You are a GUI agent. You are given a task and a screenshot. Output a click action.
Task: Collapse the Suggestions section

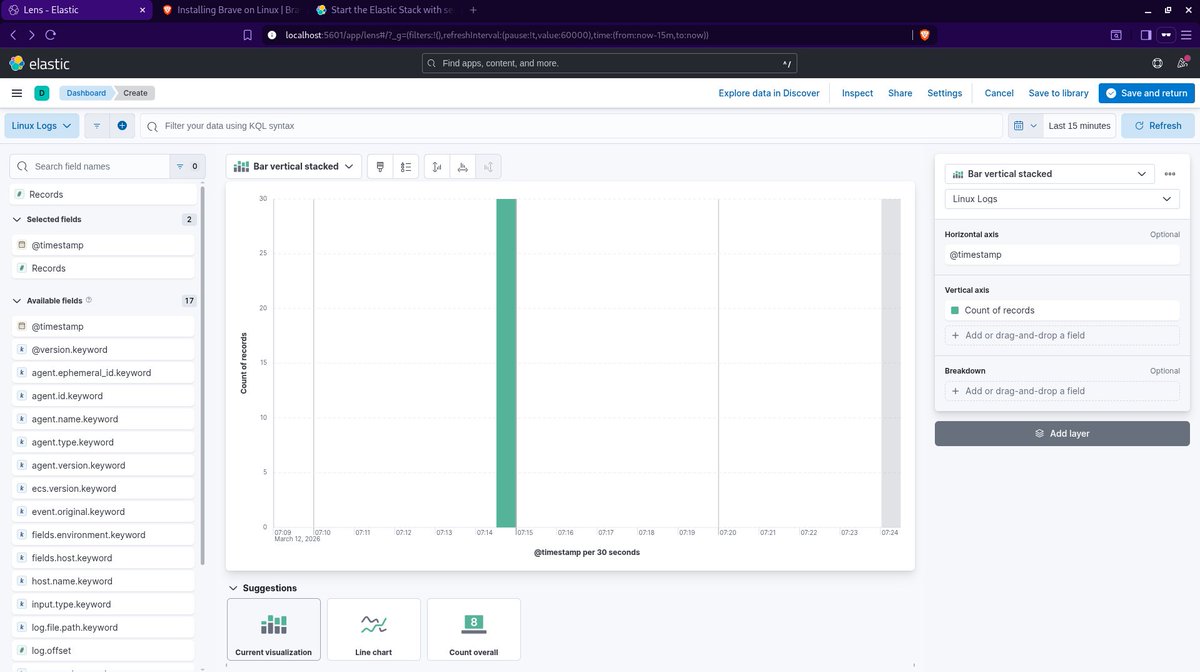(x=233, y=588)
